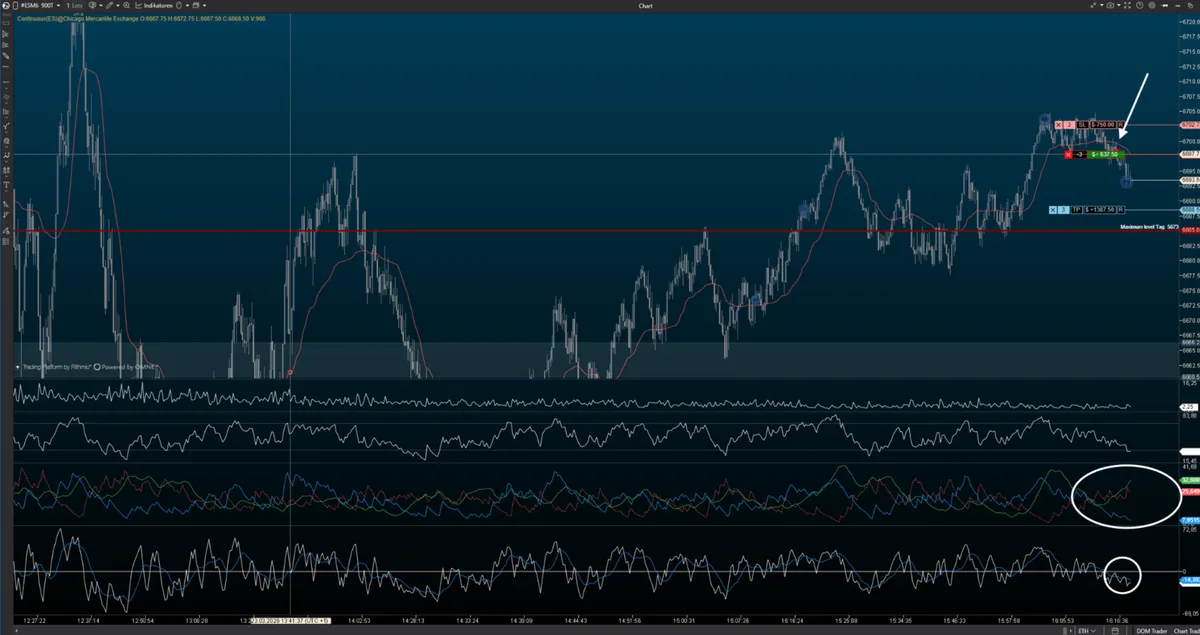Click the mouse mode icon in top toolbar

178,6
